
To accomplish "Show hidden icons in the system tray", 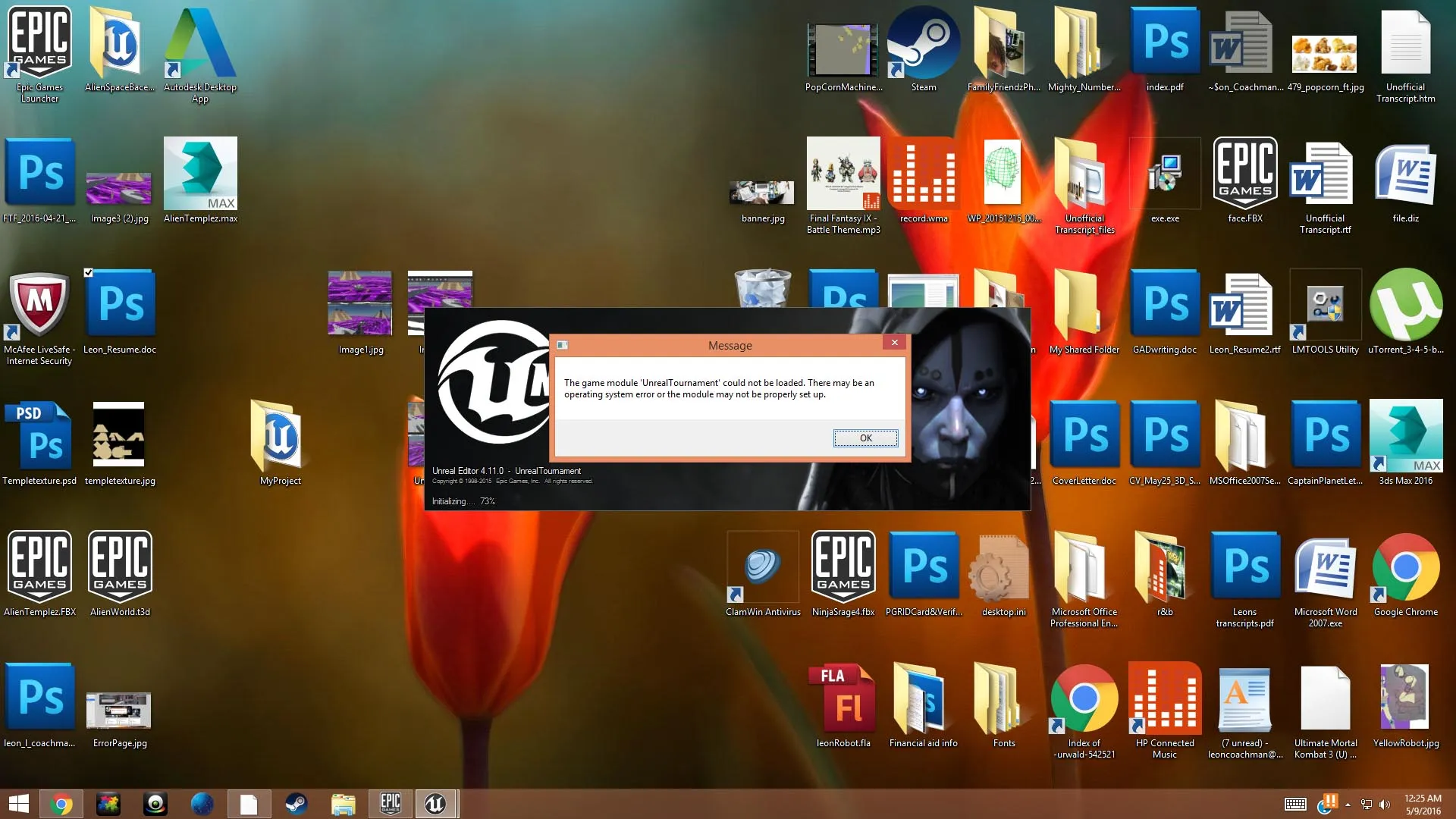I will pyautogui.click(x=1348, y=805).
